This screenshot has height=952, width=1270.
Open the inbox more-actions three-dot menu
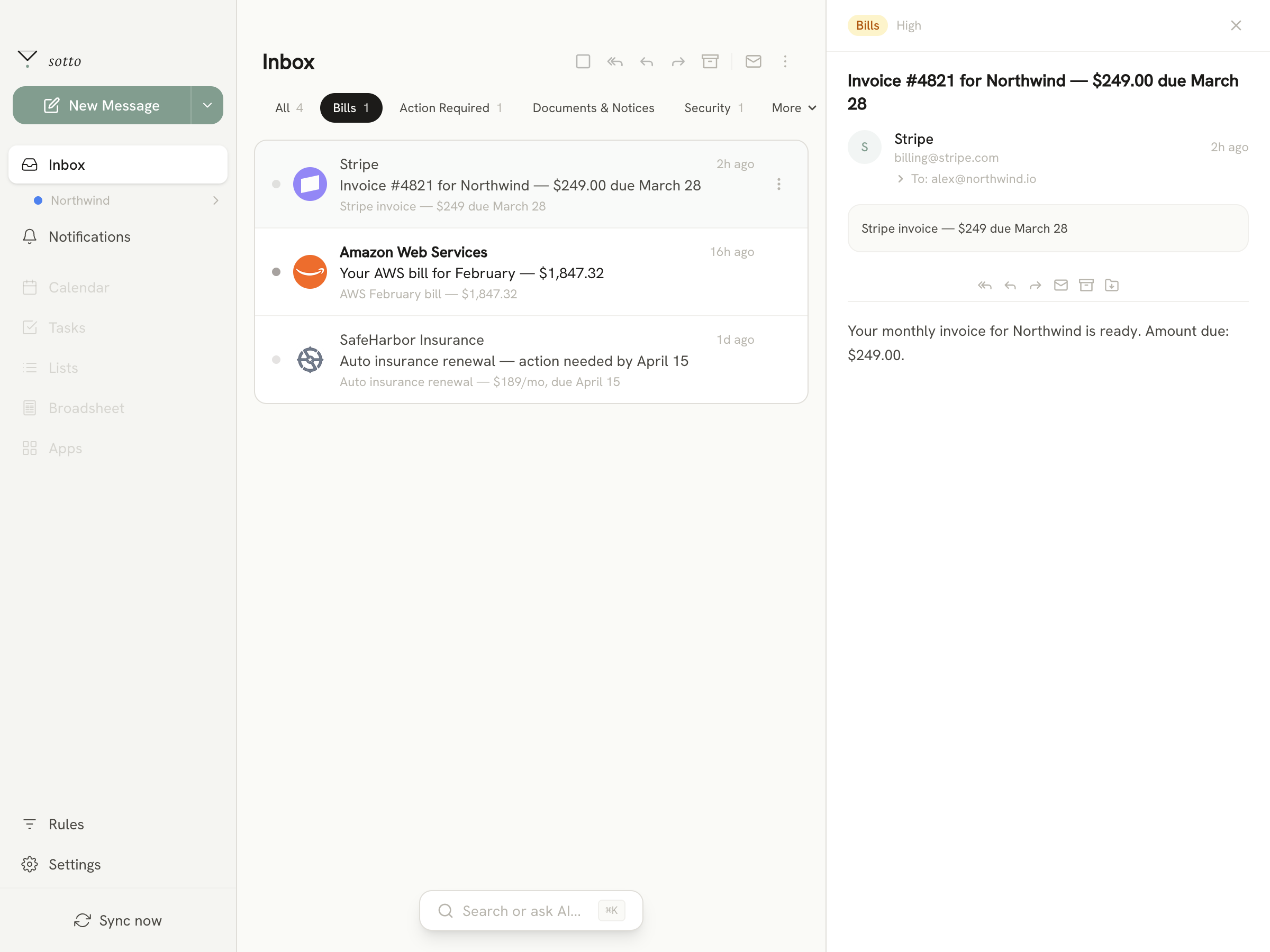[785, 61]
